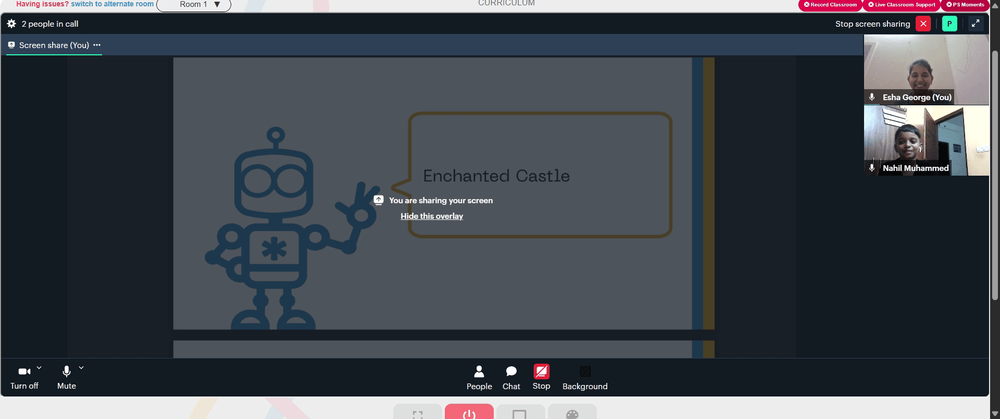
Task: Click microphone icon on Esha George tile
Action: 872,98
